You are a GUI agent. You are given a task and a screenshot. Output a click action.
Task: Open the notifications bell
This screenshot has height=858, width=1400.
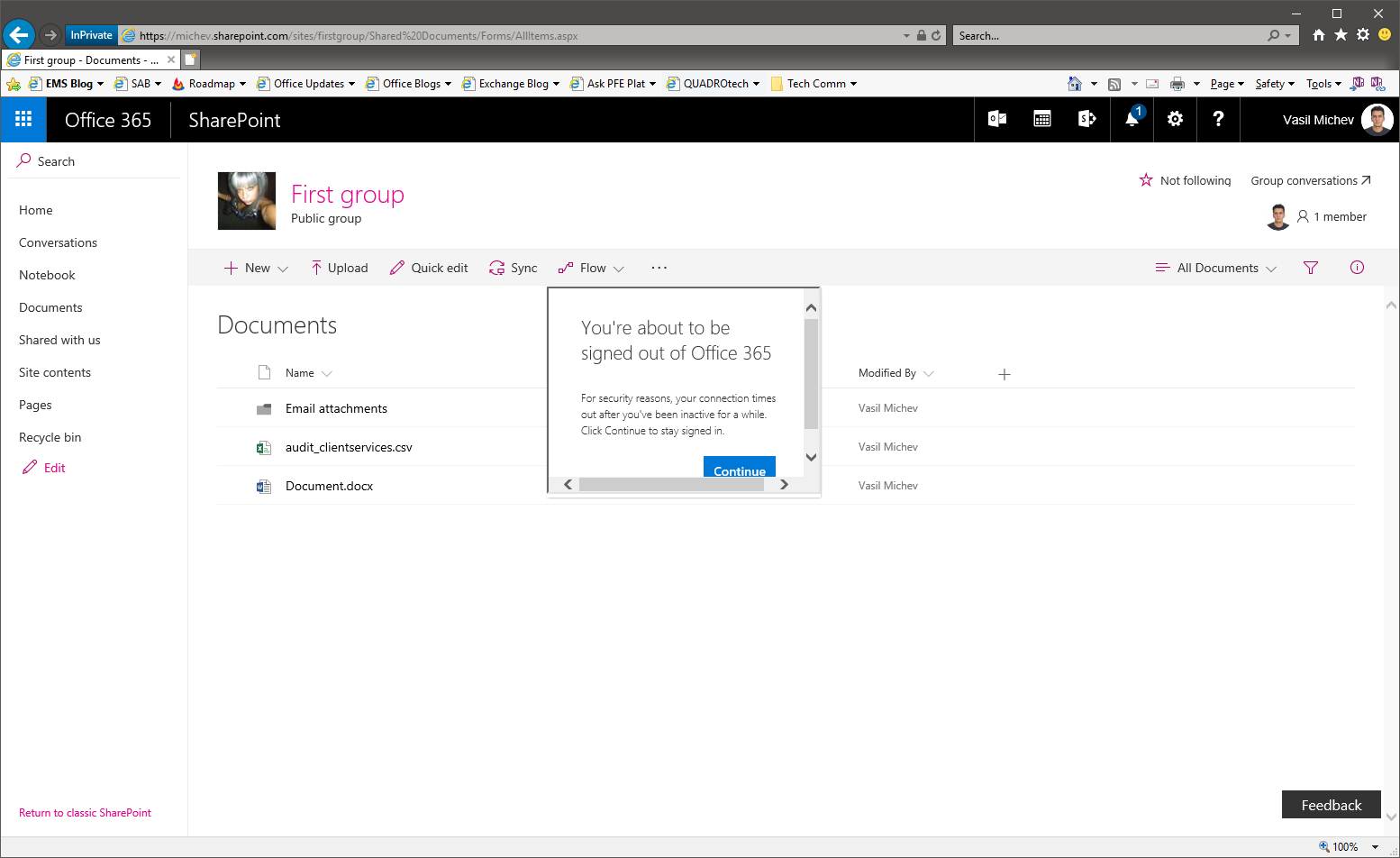(x=1132, y=119)
